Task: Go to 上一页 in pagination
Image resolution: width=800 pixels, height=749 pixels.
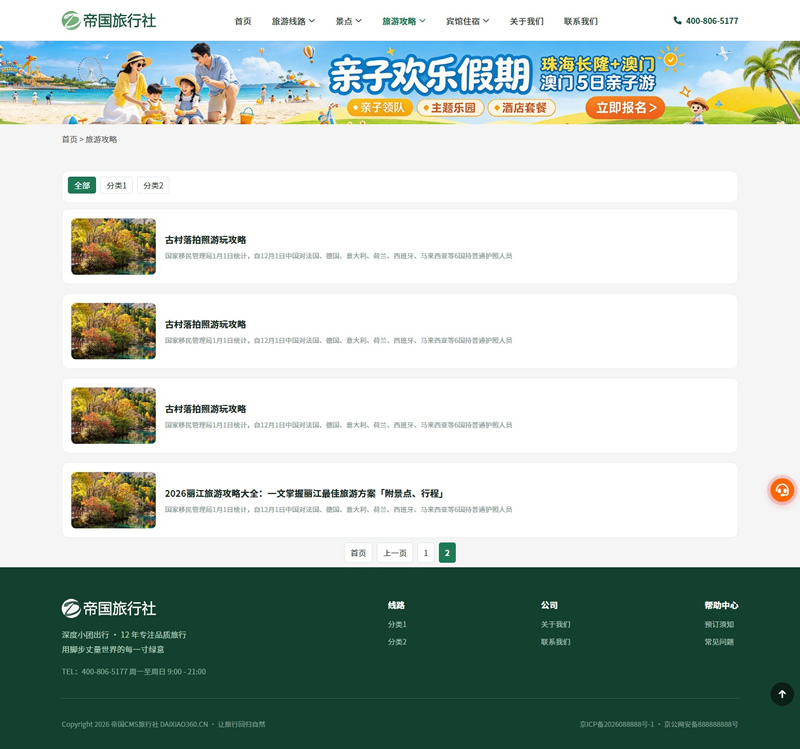Action: click(x=395, y=553)
